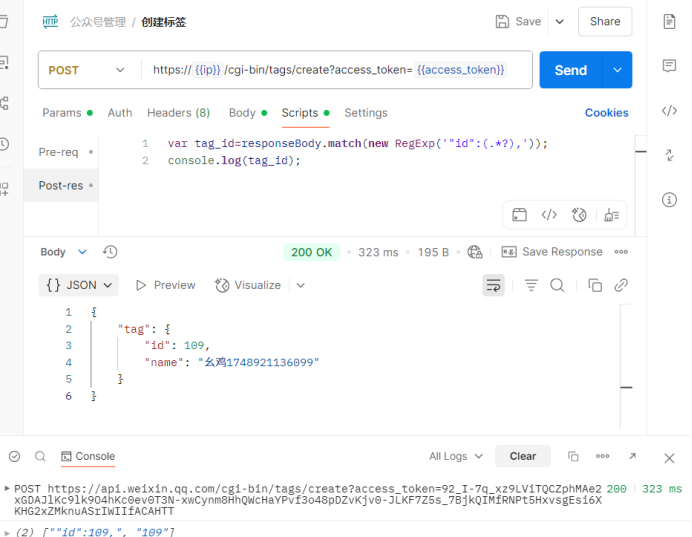Copy console logs icon
Screen dimensions: 692x537
pyautogui.click(x=573, y=456)
